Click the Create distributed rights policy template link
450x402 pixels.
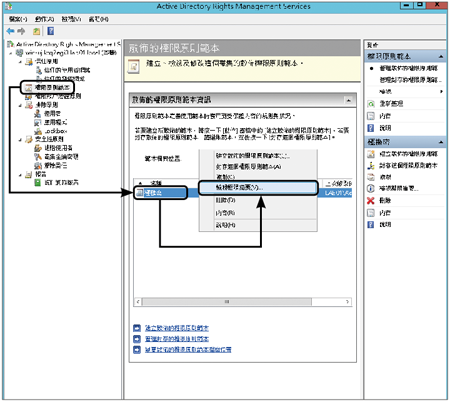pyautogui.click(x=177, y=328)
